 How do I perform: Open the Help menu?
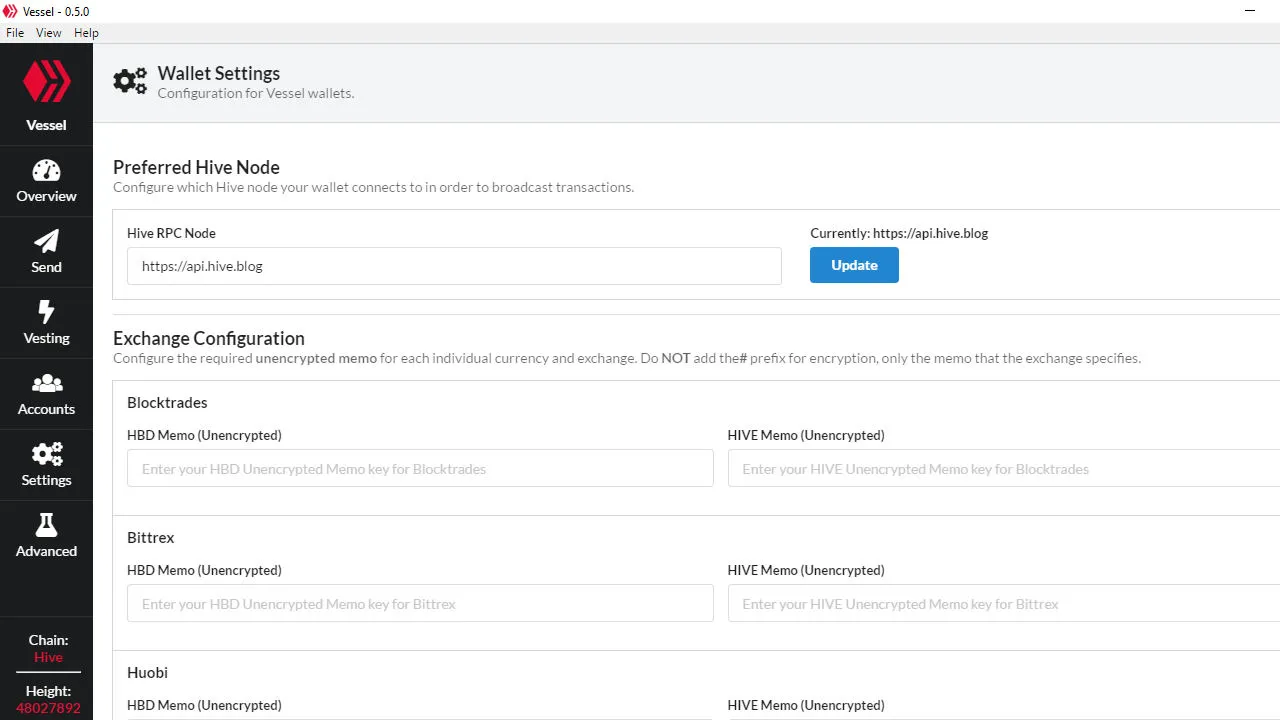86,33
